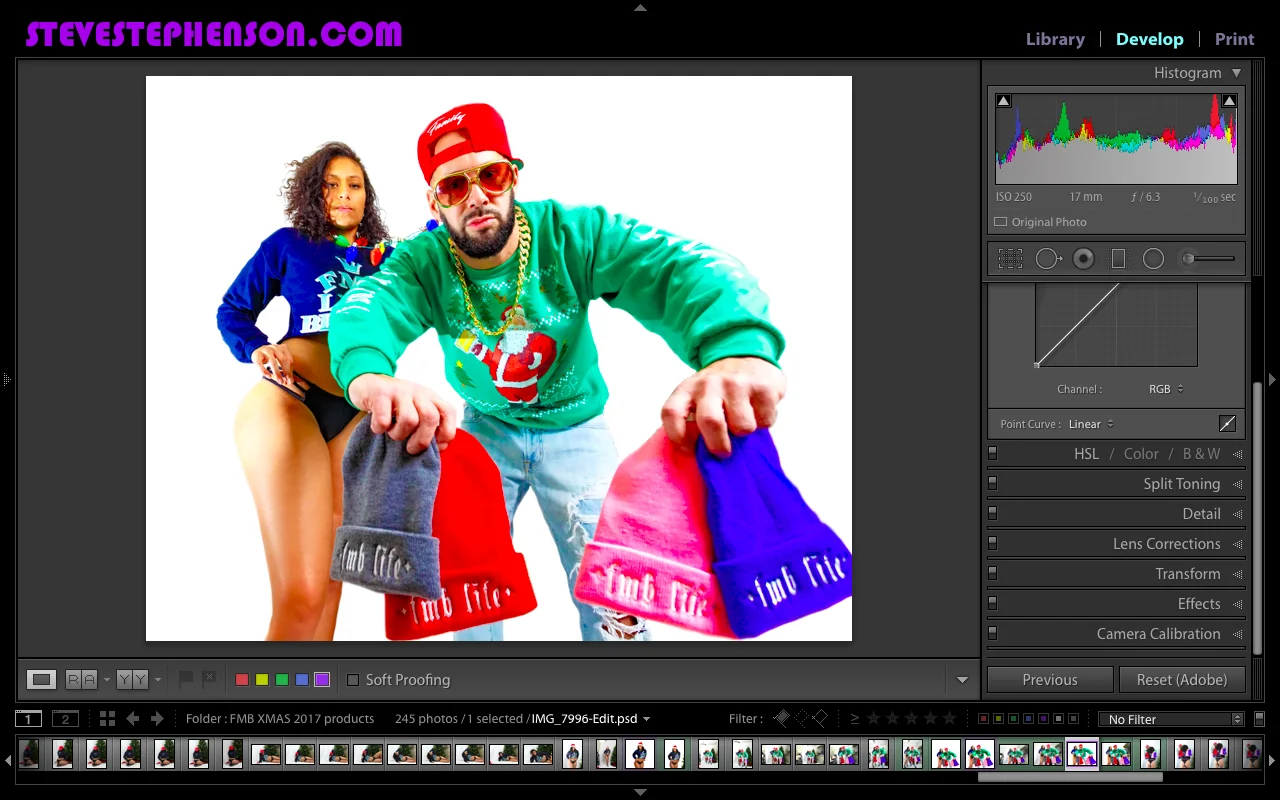Expand the HSL / Color / B&W panel arrow

1237,454
